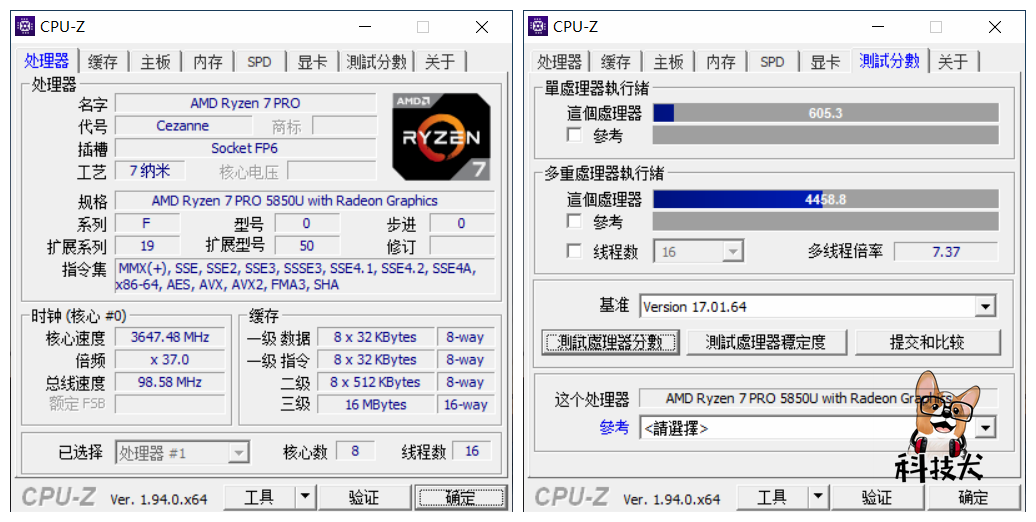This screenshot has width=1036, height=522.
Task: Click the 线程数 value 16 in left window
Action: [472, 451]
